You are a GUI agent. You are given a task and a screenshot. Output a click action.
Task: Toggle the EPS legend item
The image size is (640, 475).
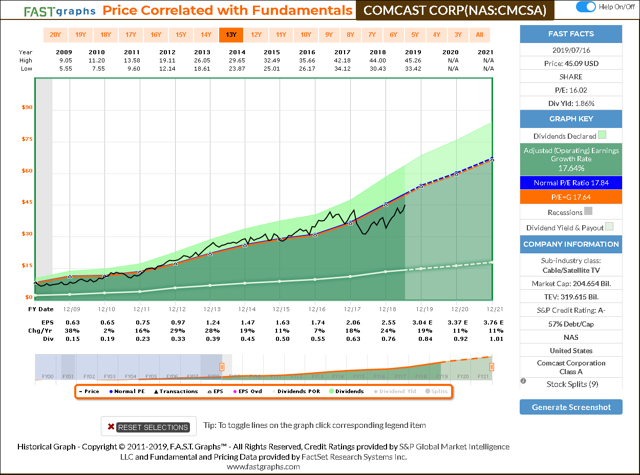tap(216, 391)
